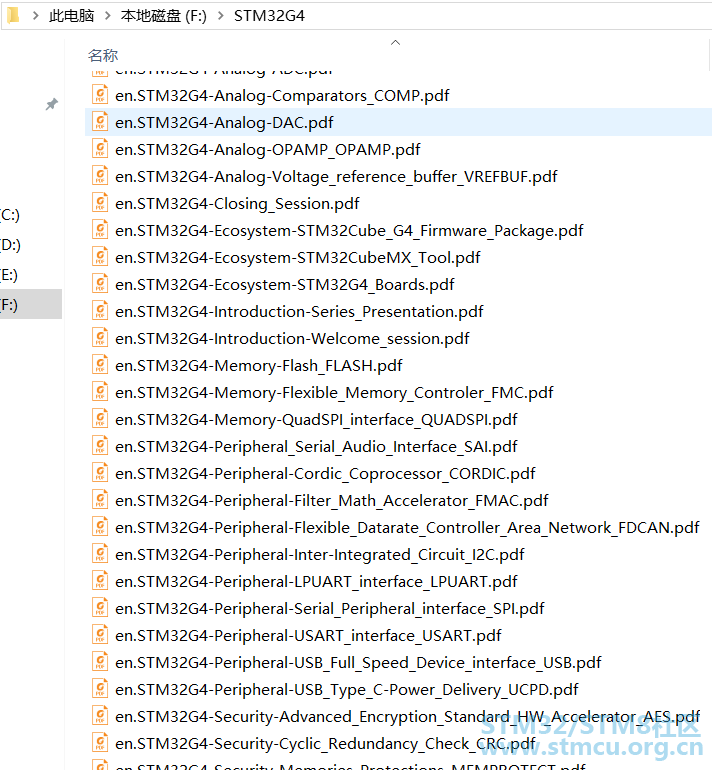Select en.STM32G4-Peripheral-USART_interface_USART.pdf name
Image resolution: width=712 pixels, height=770 pixels.
pos(308,635)
